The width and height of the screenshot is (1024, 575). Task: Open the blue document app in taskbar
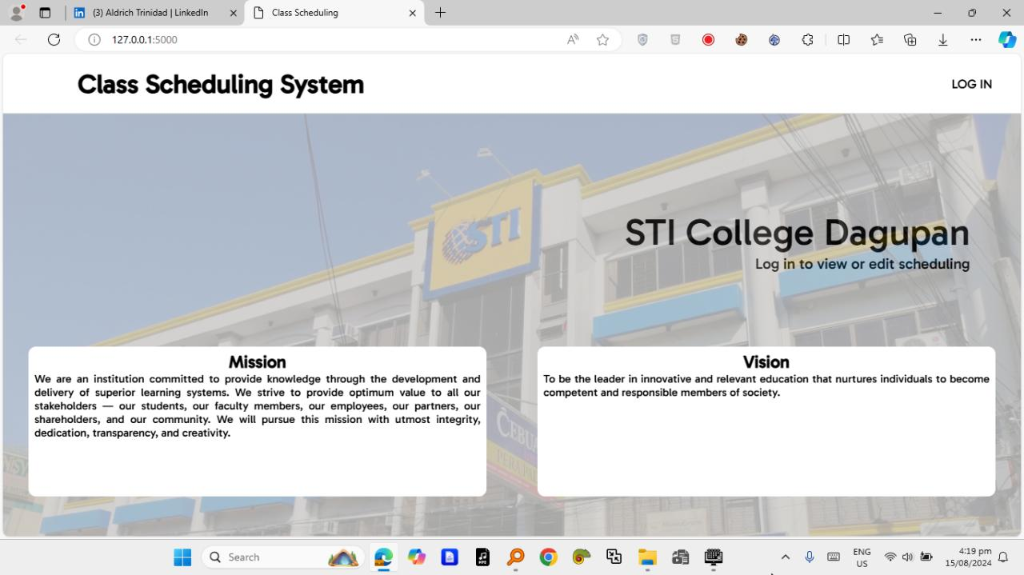click(x=449, y=557)
